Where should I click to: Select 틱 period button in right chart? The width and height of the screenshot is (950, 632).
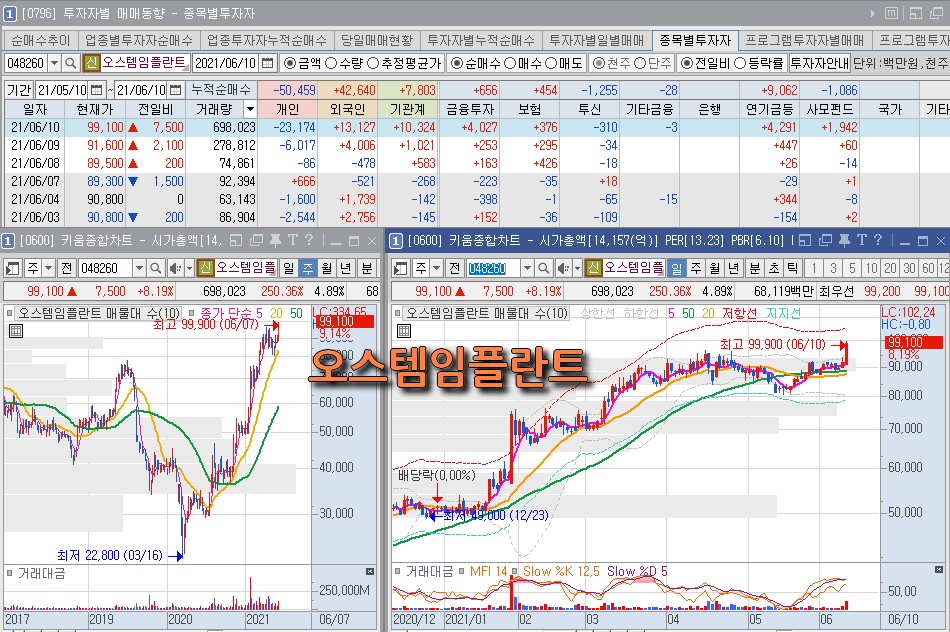click(792, 268)
